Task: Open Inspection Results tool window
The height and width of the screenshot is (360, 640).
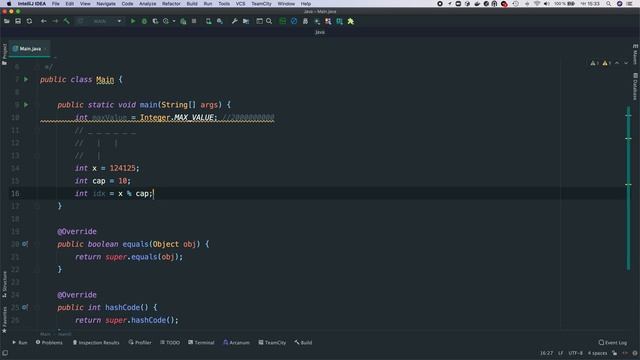Action: 96,343
